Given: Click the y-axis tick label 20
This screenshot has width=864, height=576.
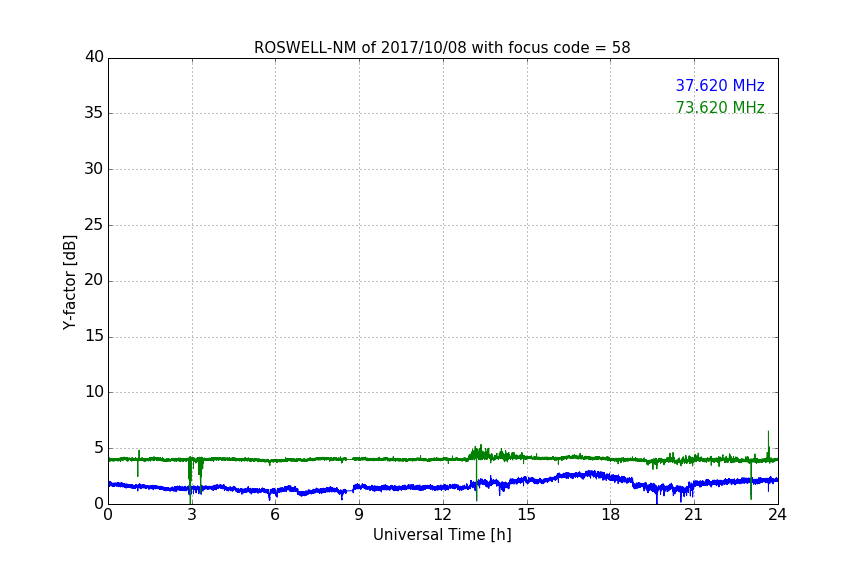Looking at the screenshot, I should pyautogui.click(x=94, y=280).
